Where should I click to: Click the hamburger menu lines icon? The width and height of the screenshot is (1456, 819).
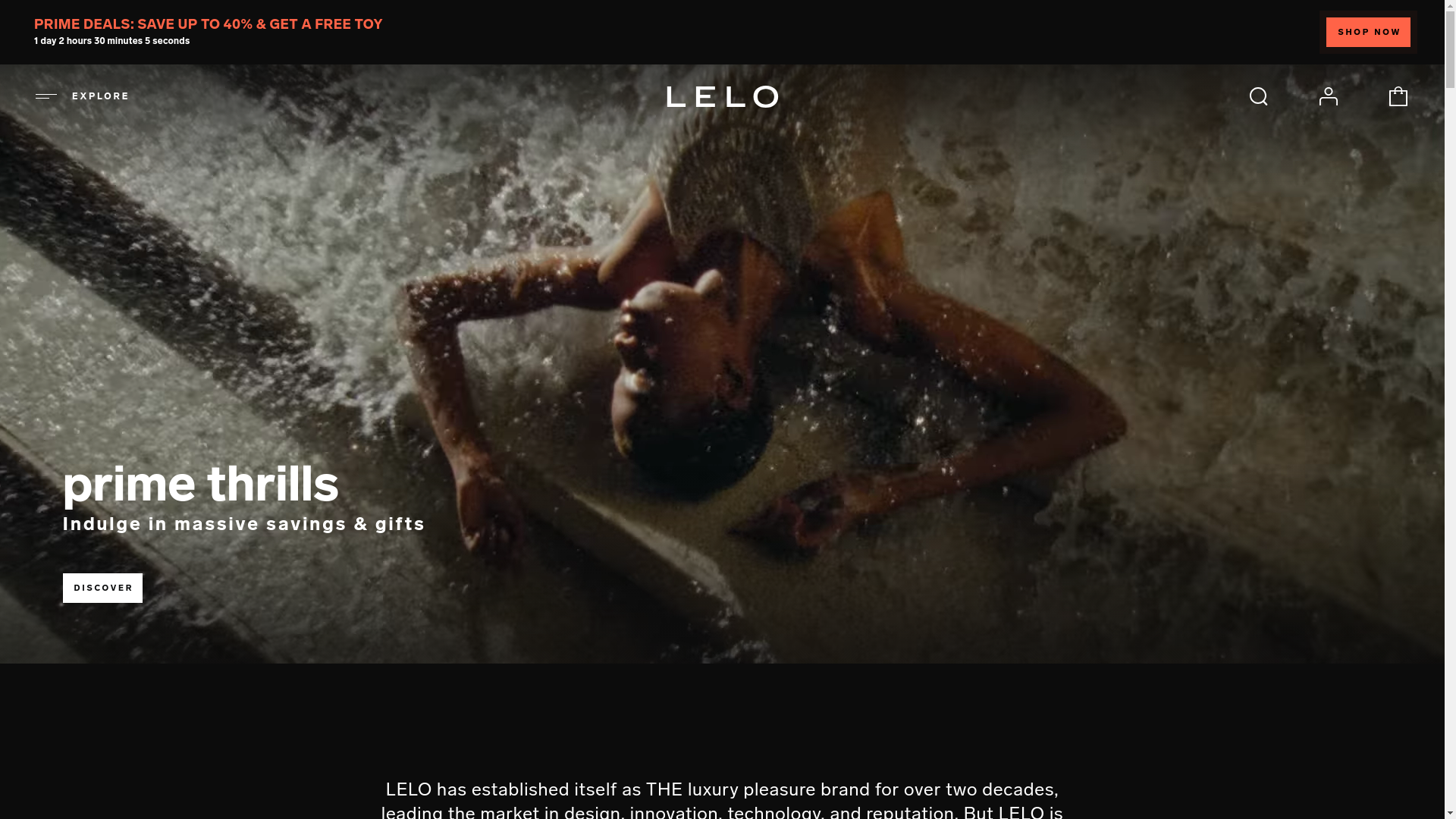pyautogui.click(x=46, y=96)
